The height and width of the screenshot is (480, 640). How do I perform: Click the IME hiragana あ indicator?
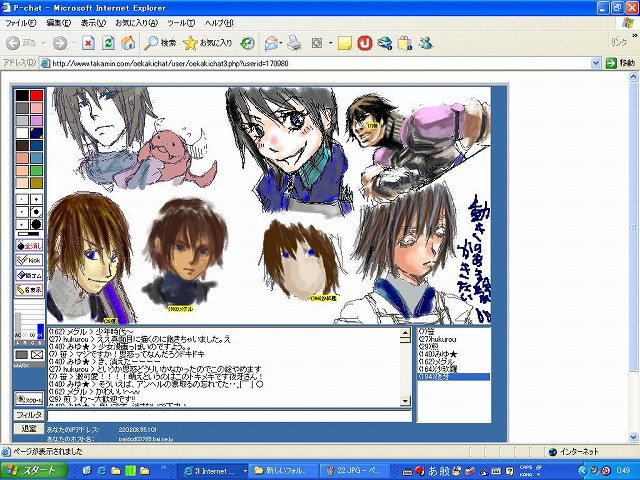click(432, 471)
